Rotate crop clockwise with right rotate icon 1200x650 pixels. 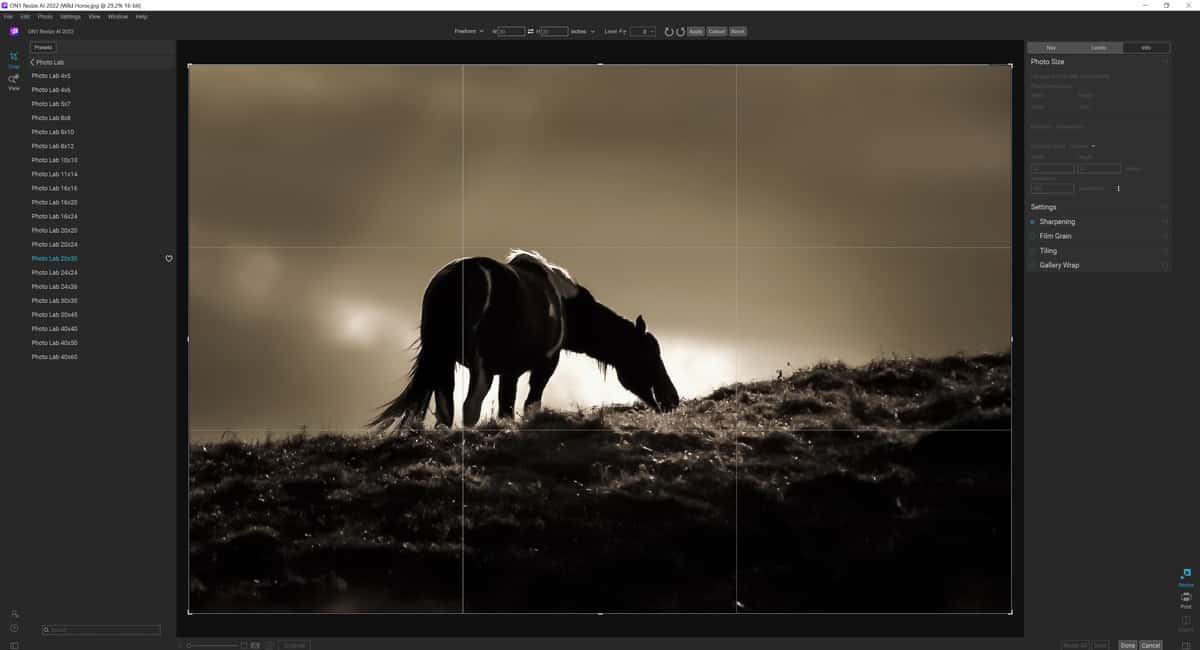pyautogui.click(x=680, y=32)
